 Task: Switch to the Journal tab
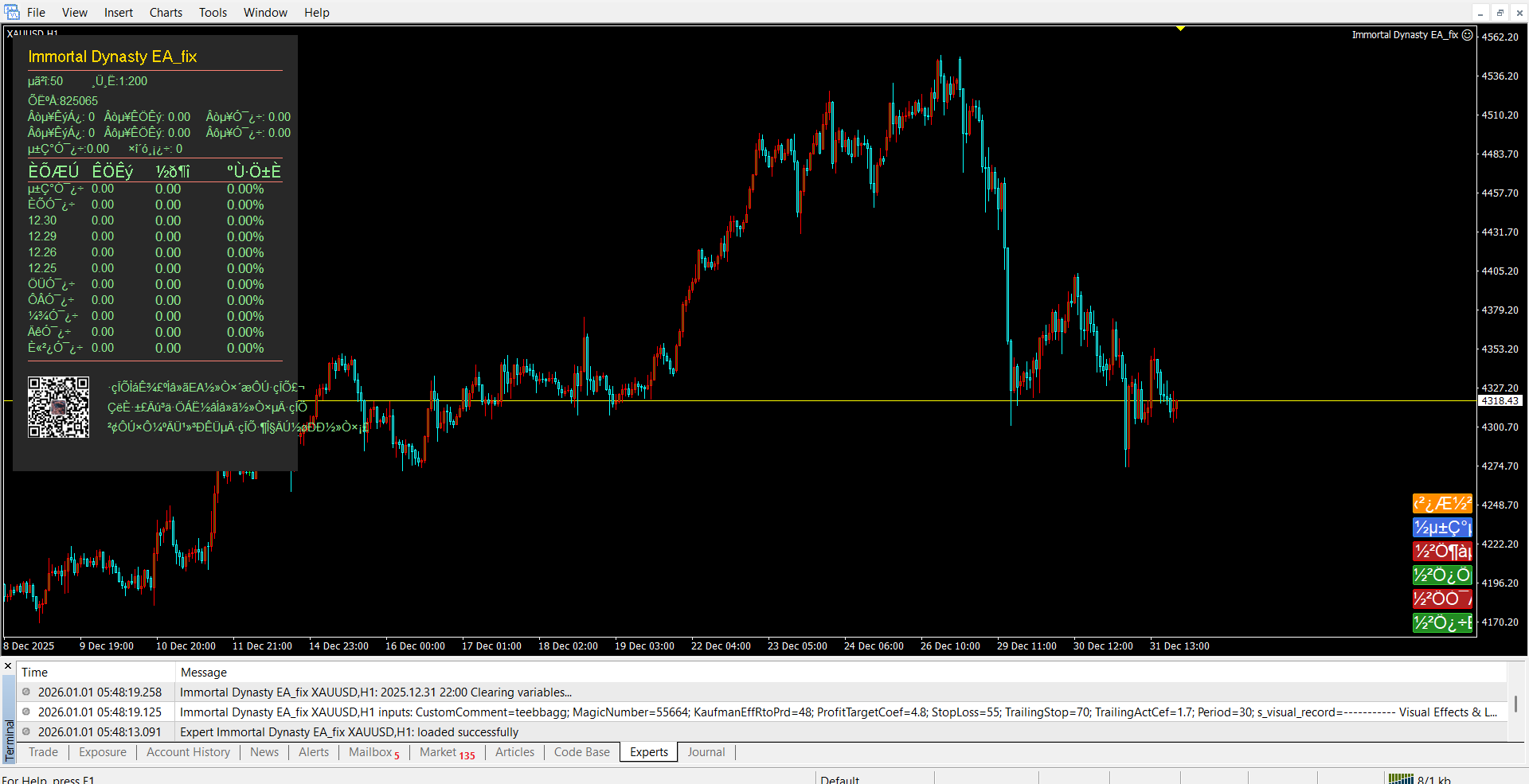[x=706, y=752]
